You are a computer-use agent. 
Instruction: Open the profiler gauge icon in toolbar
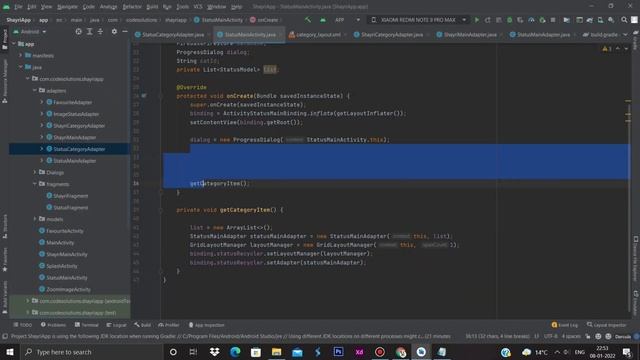pos(531,20)
